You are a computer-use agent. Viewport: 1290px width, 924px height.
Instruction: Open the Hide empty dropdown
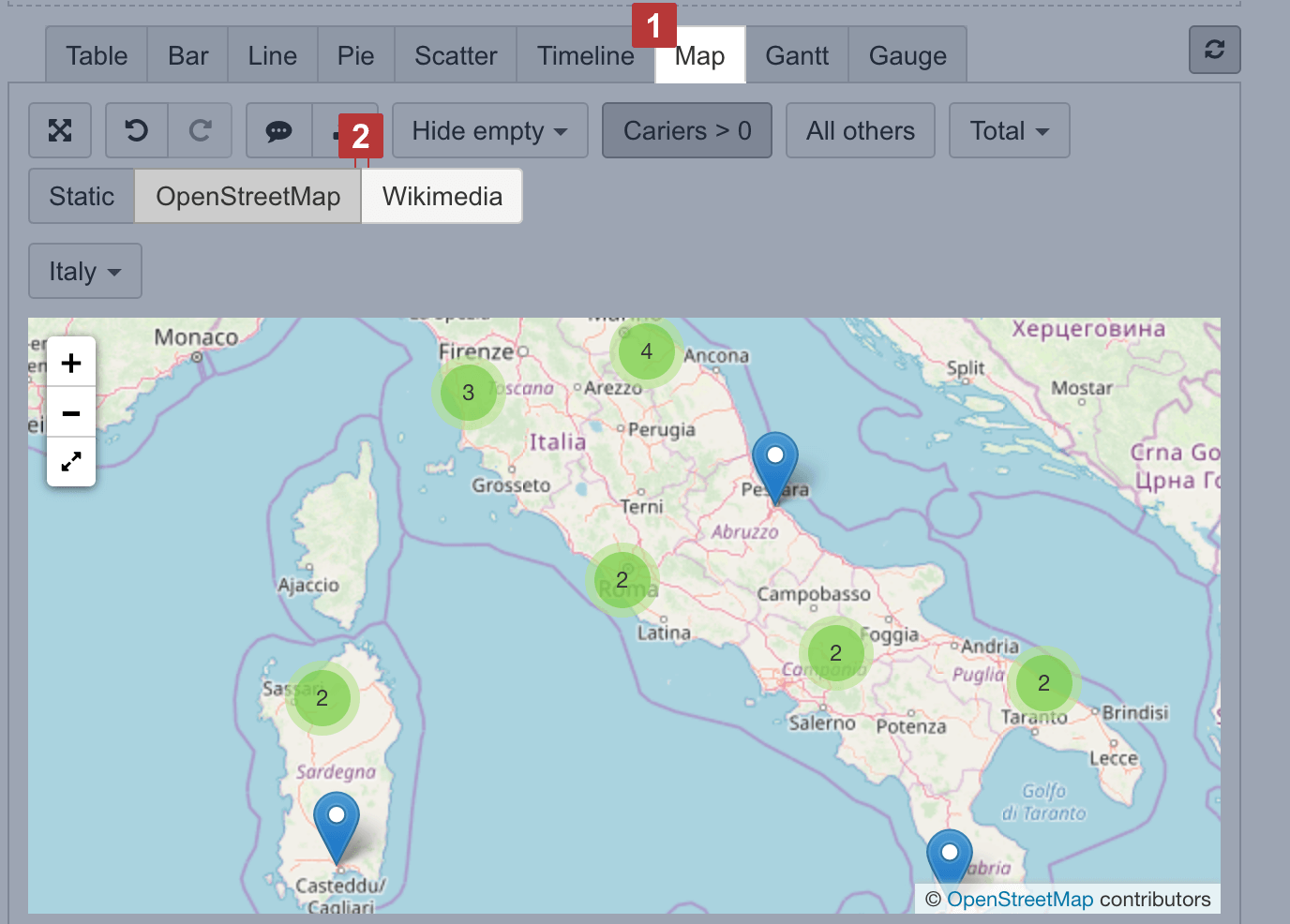[489, 130]
